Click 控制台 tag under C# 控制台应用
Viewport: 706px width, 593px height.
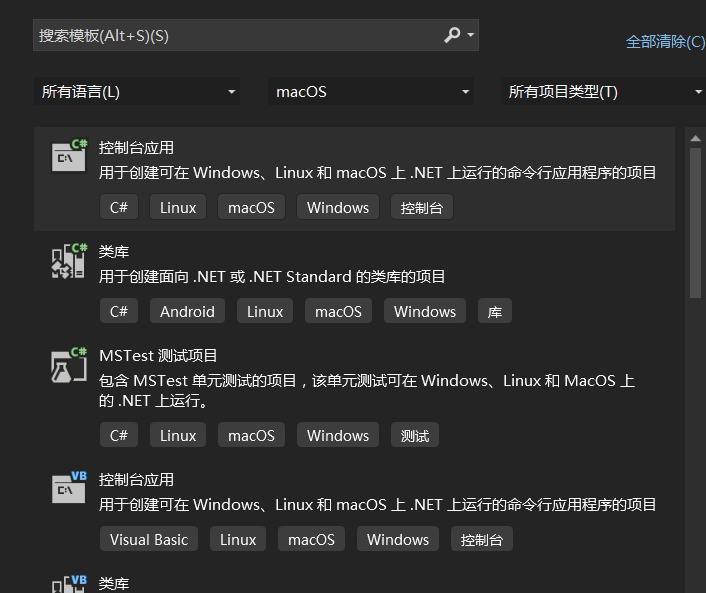(x=422, y=207)
